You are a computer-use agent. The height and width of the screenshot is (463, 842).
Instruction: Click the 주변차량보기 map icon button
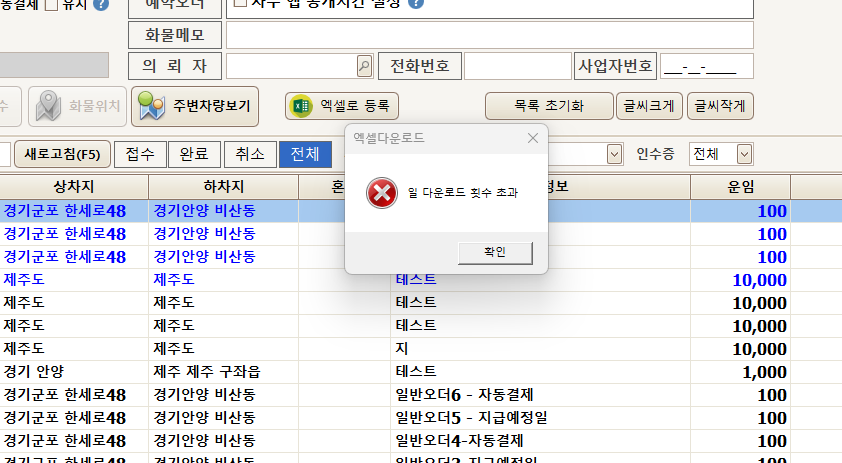(x=195, y=106)
